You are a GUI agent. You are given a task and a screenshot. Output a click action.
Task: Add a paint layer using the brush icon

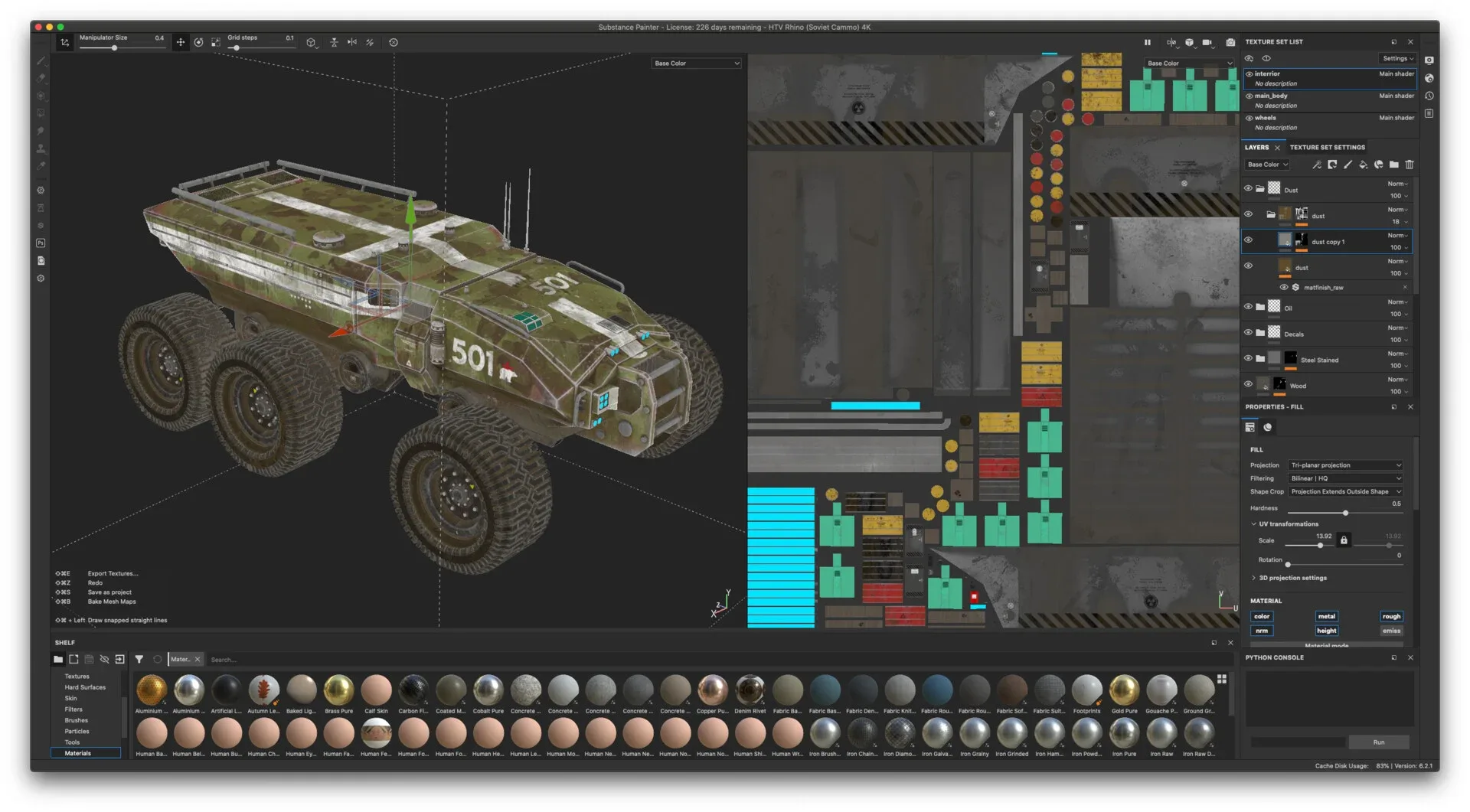1347,165
